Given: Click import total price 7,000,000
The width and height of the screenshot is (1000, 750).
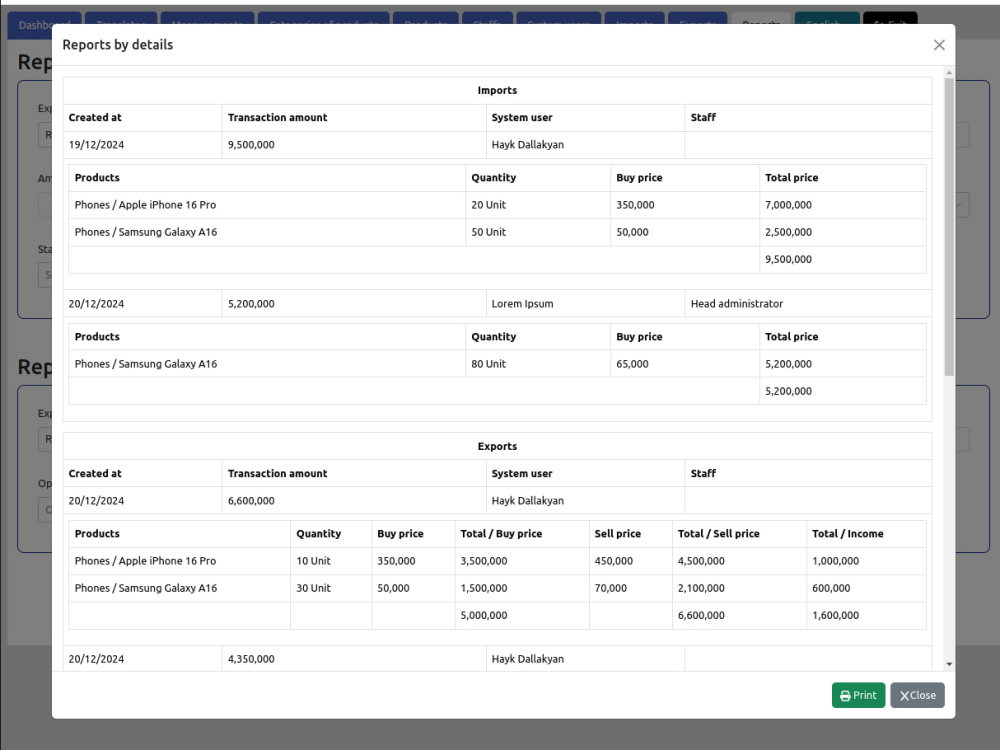Looking at the screenshot, I should click(788, 205).
